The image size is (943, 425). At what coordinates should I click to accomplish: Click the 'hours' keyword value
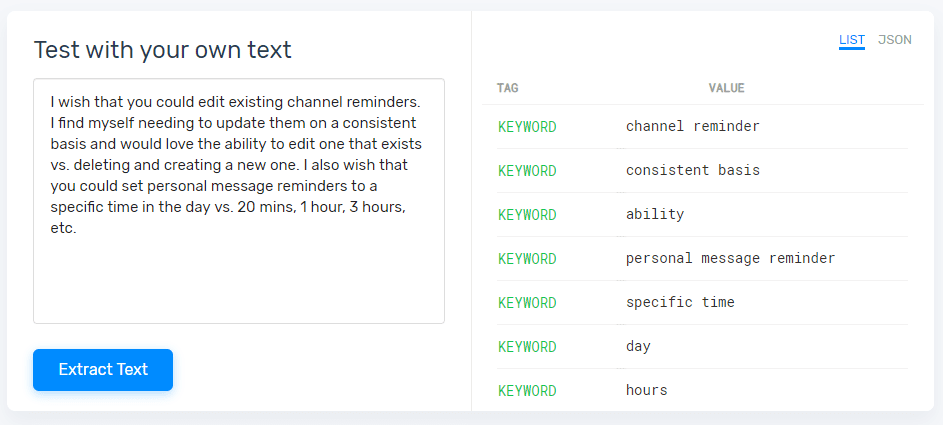click(x=646, y=390)
